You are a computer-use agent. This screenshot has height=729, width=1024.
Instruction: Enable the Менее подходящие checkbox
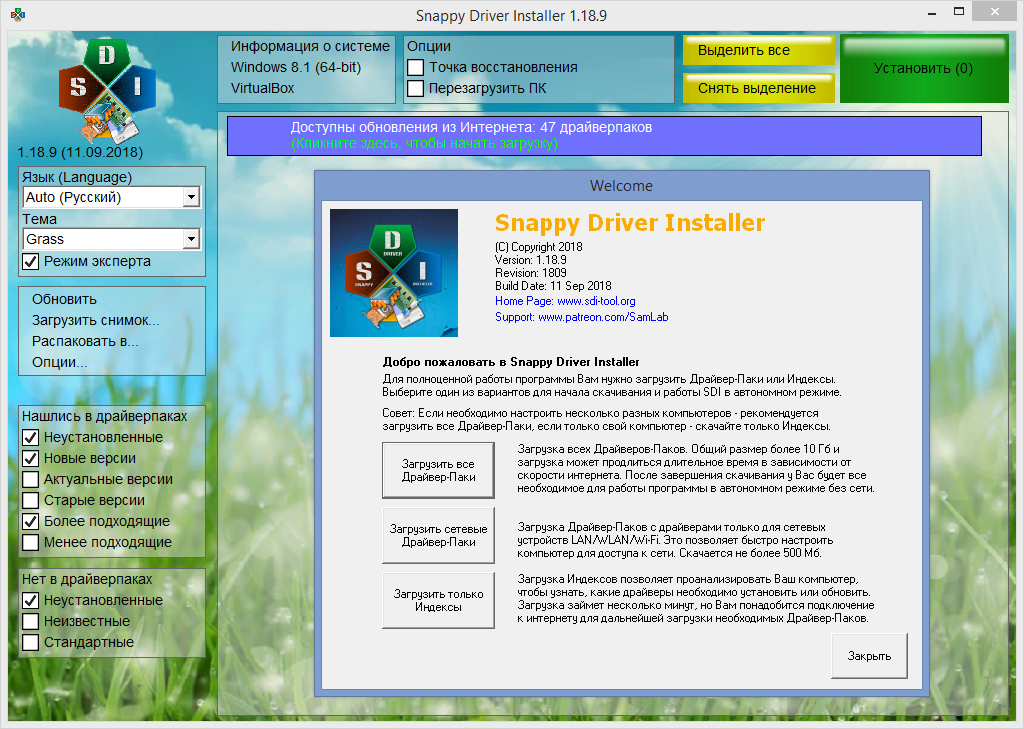click(x=30, y=542)
